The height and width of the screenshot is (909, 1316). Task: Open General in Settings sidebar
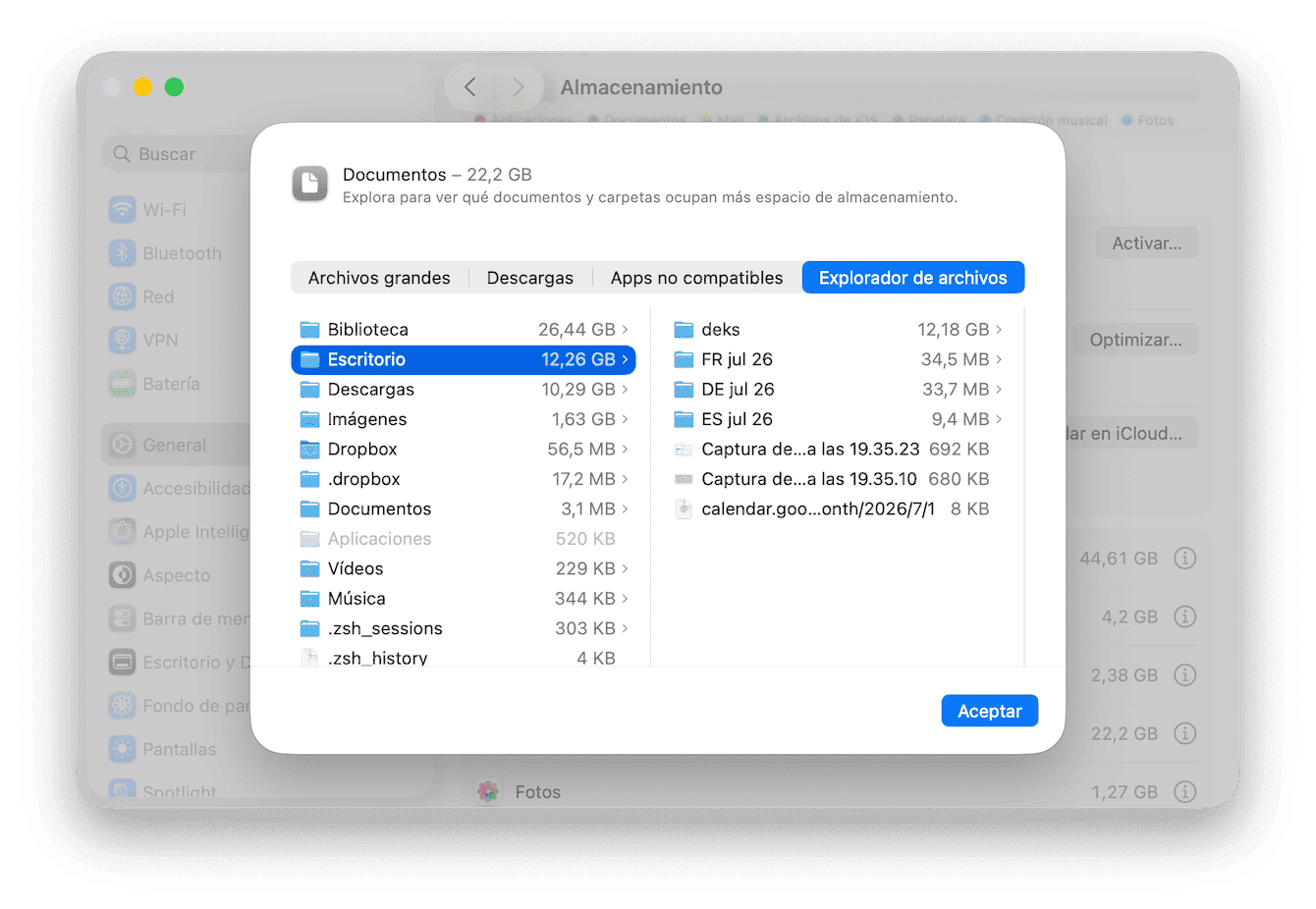click(x=177, y=445)
